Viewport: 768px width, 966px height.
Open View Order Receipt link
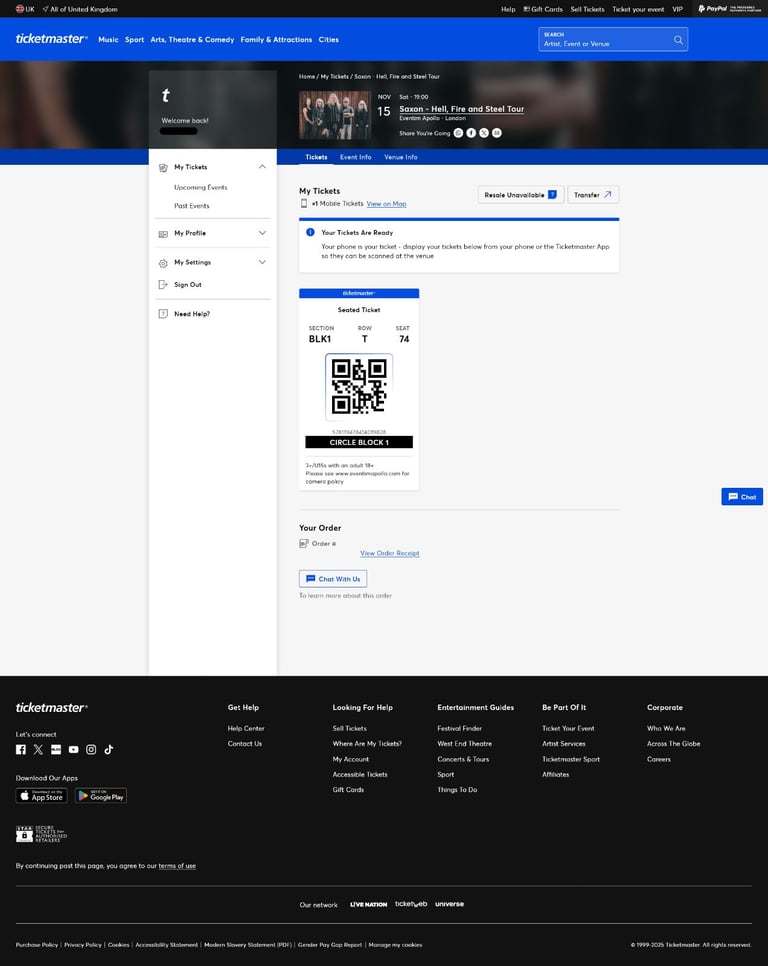point(390,553)
